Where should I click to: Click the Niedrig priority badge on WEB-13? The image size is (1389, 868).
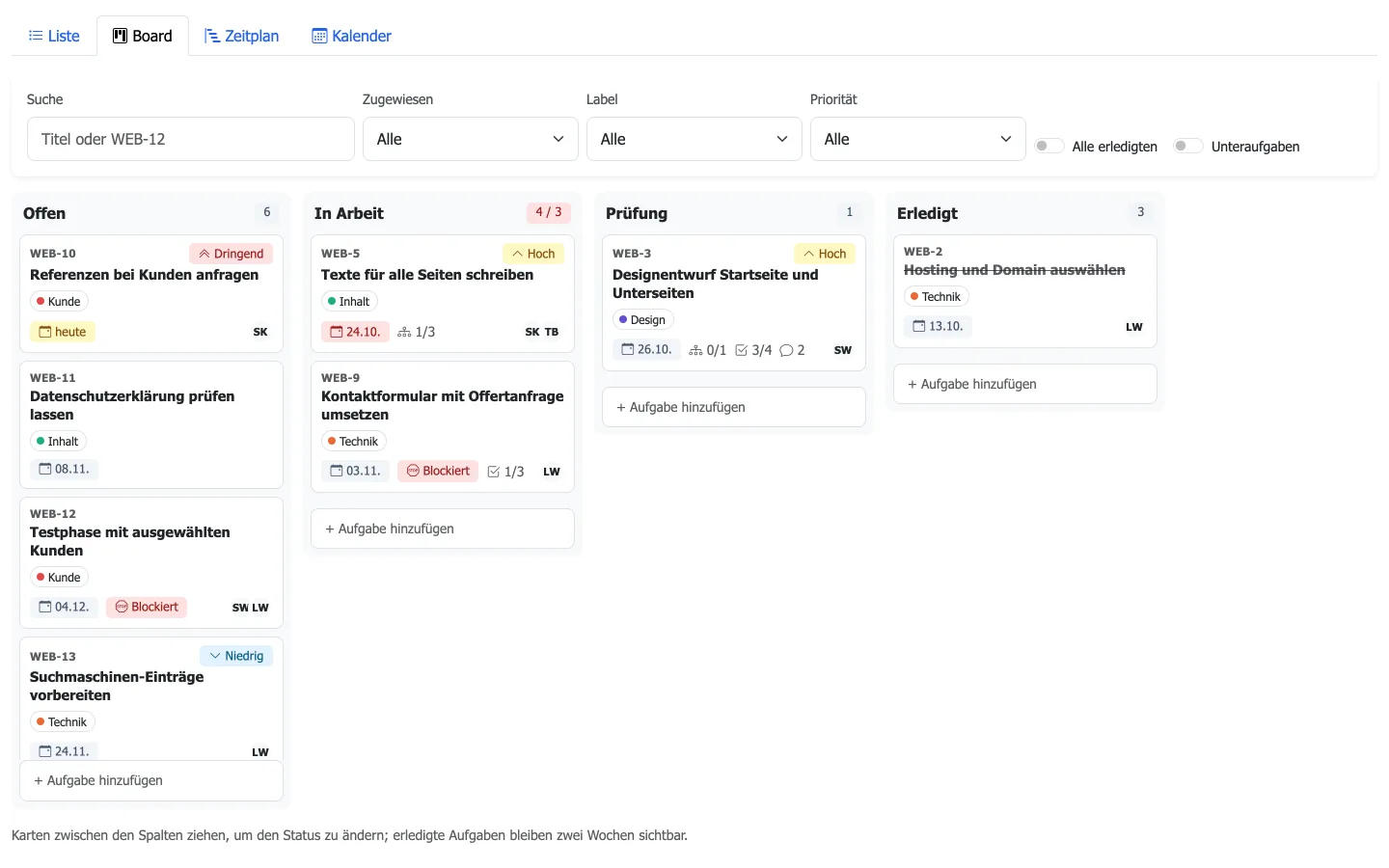point(236,656)
